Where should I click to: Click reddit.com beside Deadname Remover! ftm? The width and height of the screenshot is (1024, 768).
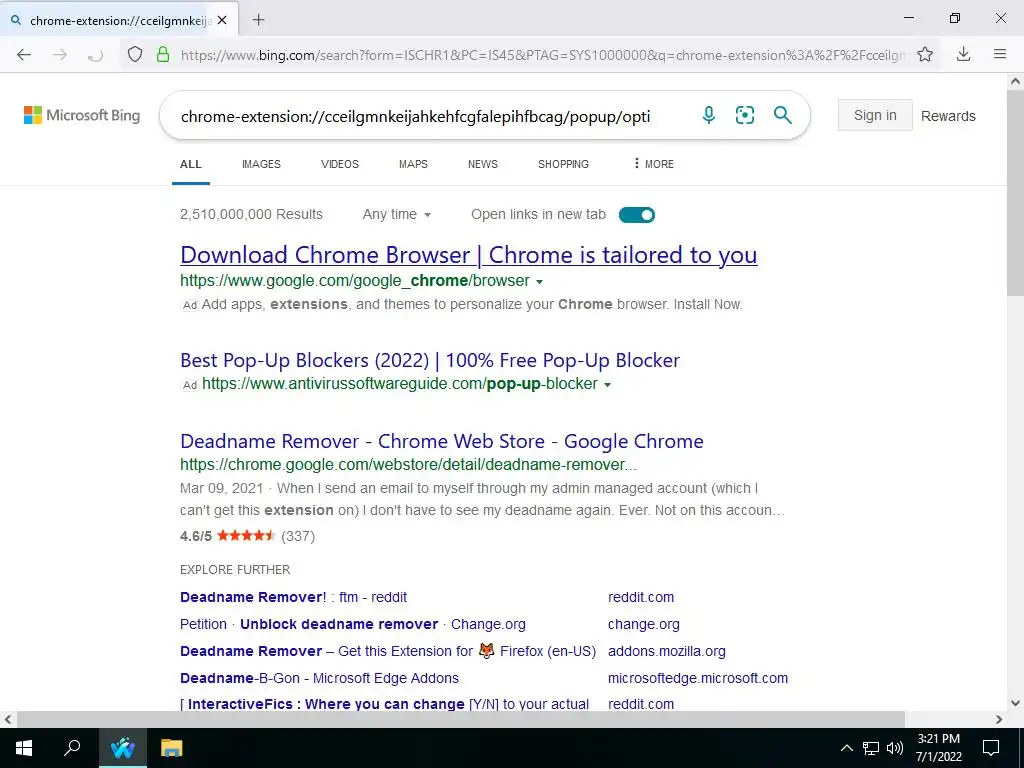(641, 597)
